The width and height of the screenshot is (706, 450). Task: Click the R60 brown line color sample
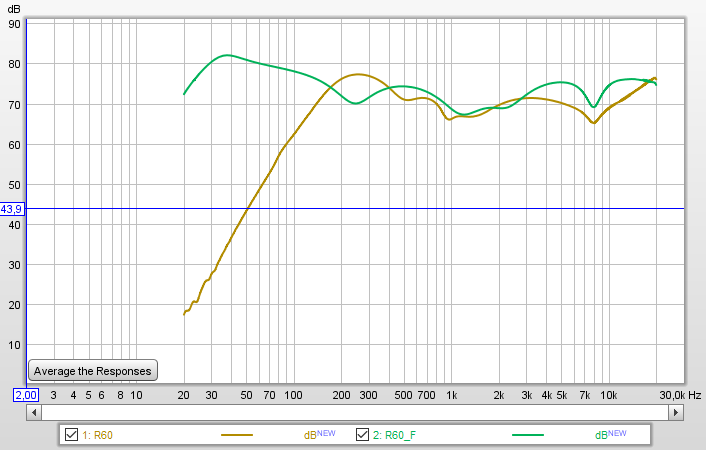click(x=237, y=435)
